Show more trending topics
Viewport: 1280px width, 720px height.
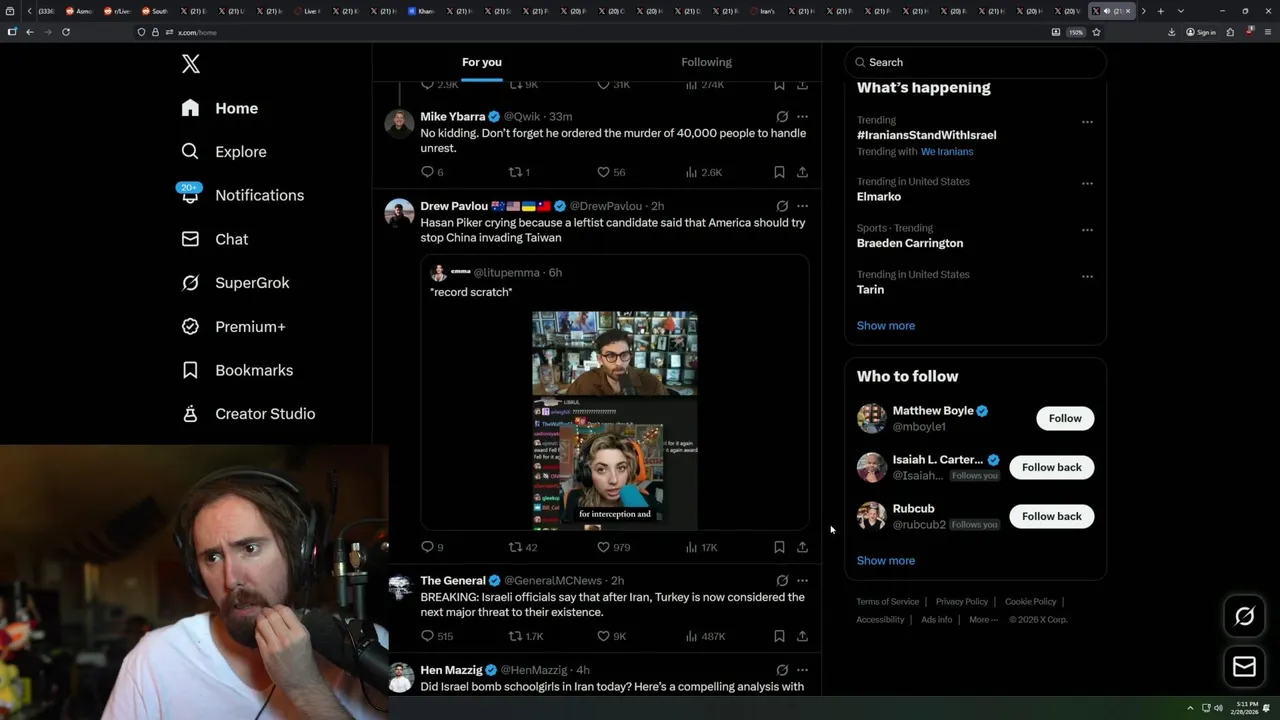(x=886, y=326)
